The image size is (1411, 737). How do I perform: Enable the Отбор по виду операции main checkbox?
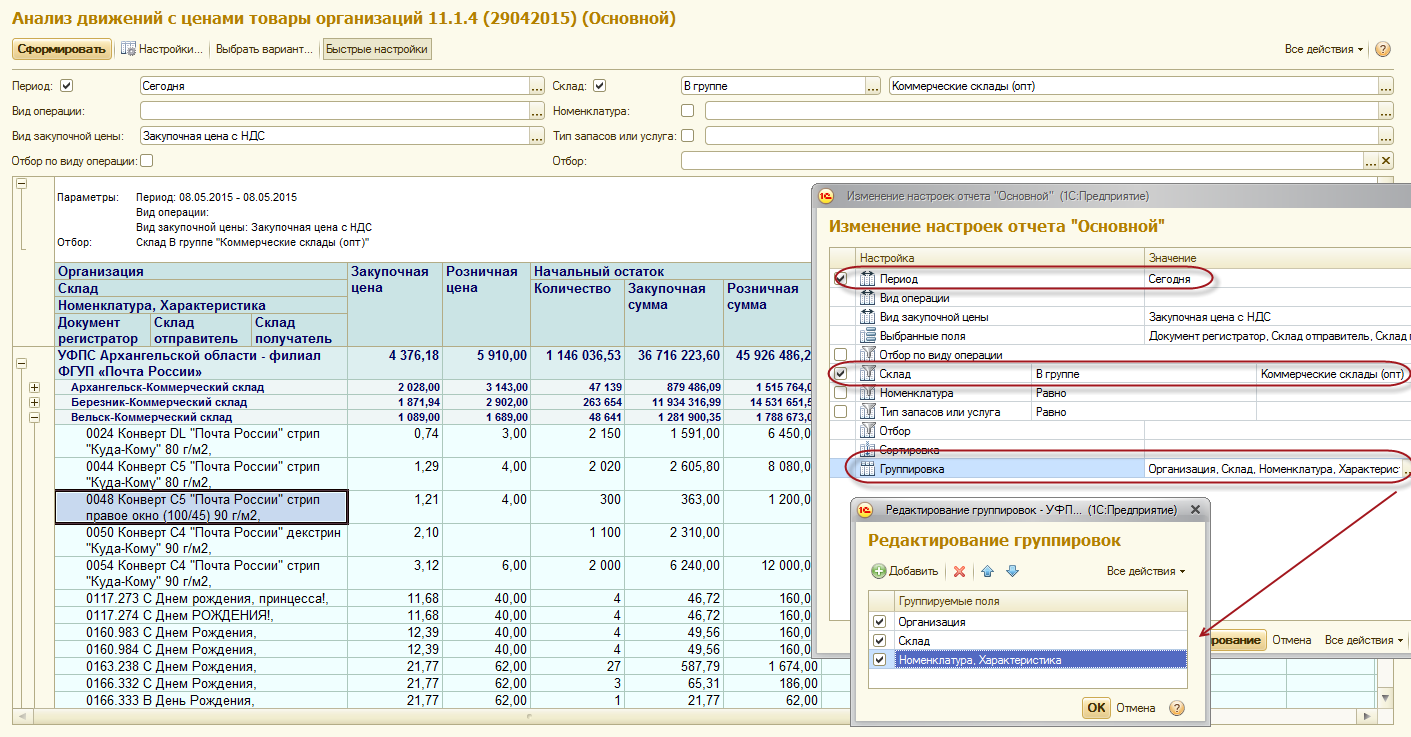pyautogui.click(x=147, y=160)
